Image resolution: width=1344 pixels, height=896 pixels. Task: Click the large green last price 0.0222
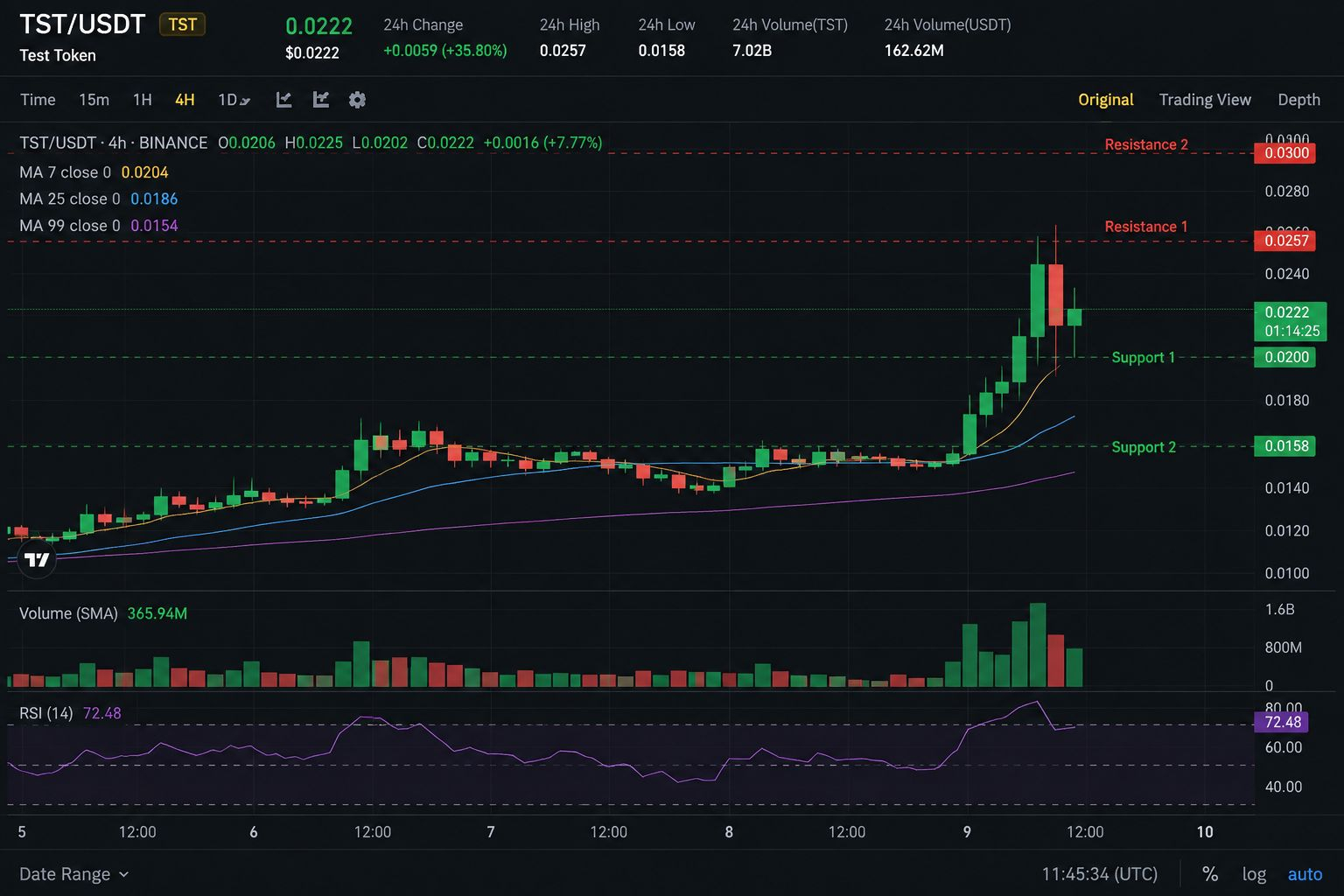[319, 26]
